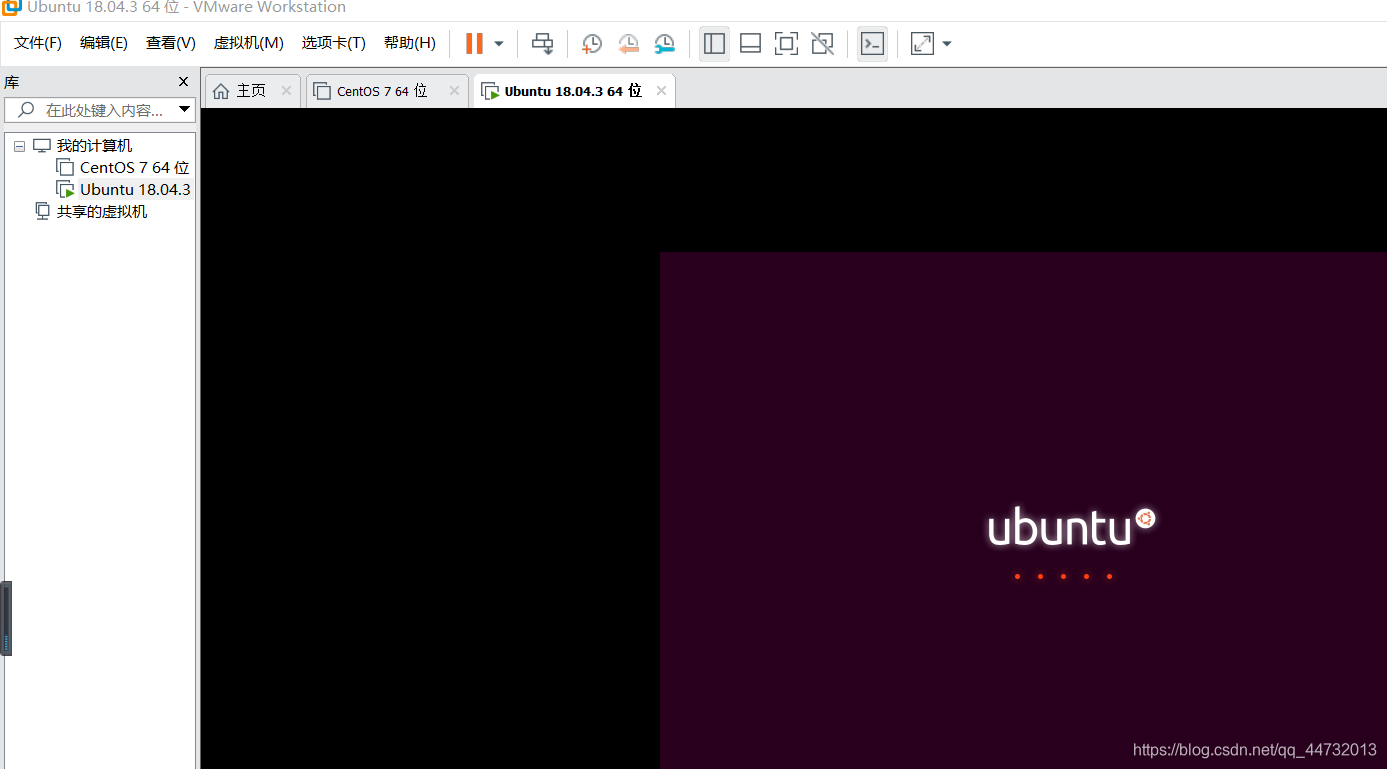Viewport: 1387px width, 769px height.
Task: Open the snapshot manager
Action: pyautogui.click(x=664, y=43)
